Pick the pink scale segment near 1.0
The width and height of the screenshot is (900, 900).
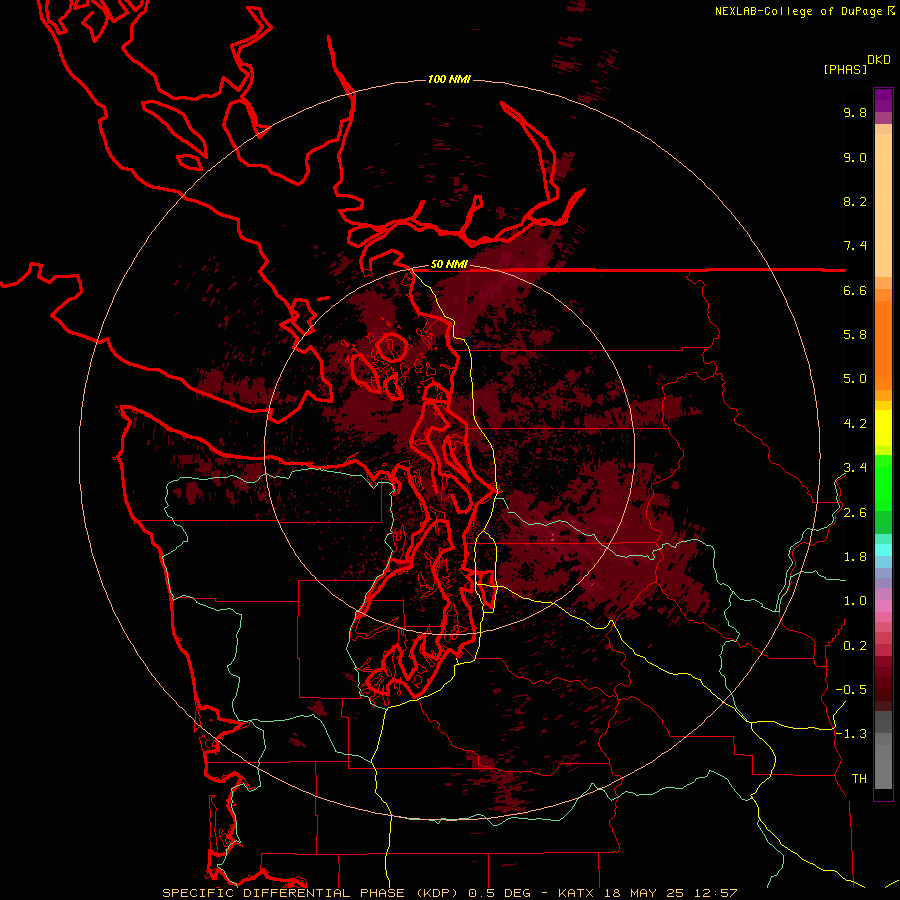click(883, 606)
